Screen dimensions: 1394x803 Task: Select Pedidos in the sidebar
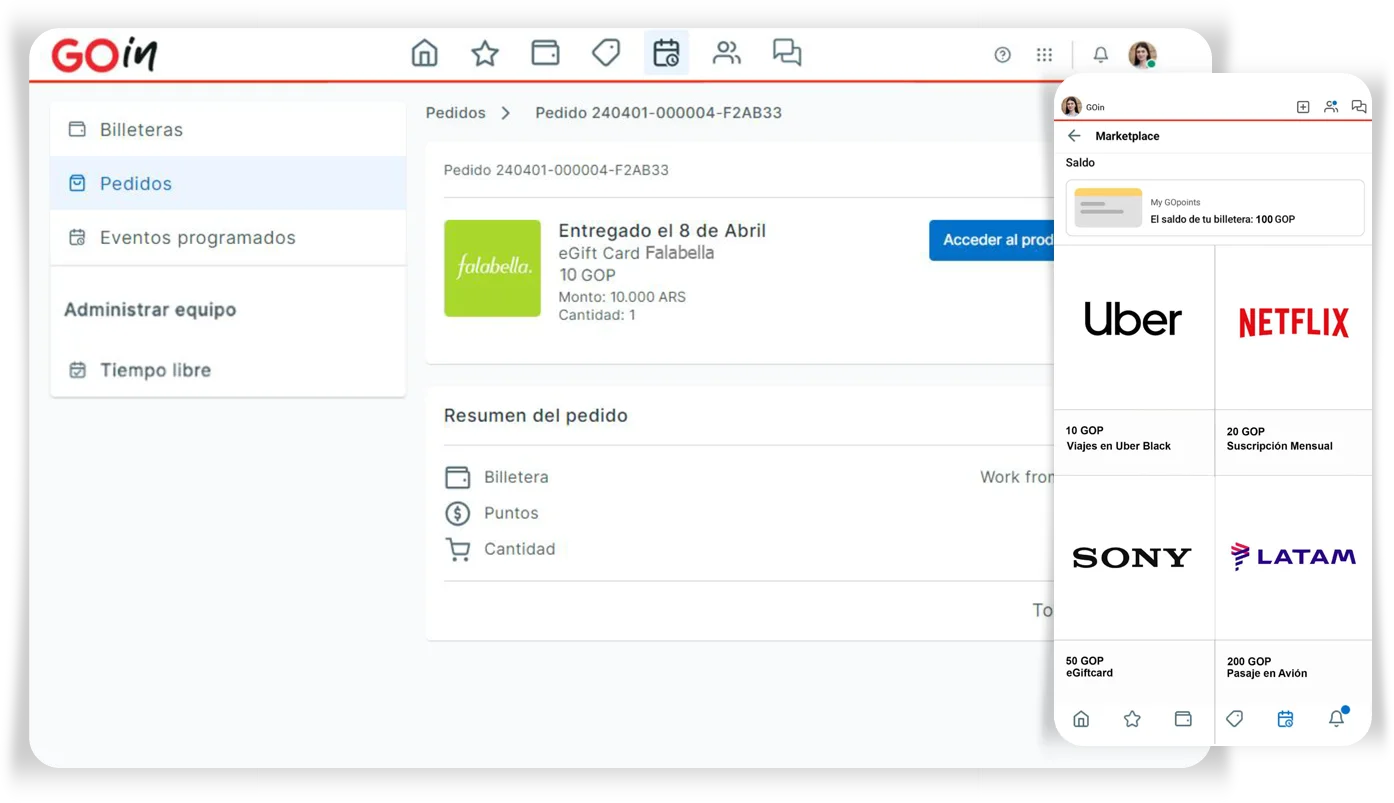[228, 183]
